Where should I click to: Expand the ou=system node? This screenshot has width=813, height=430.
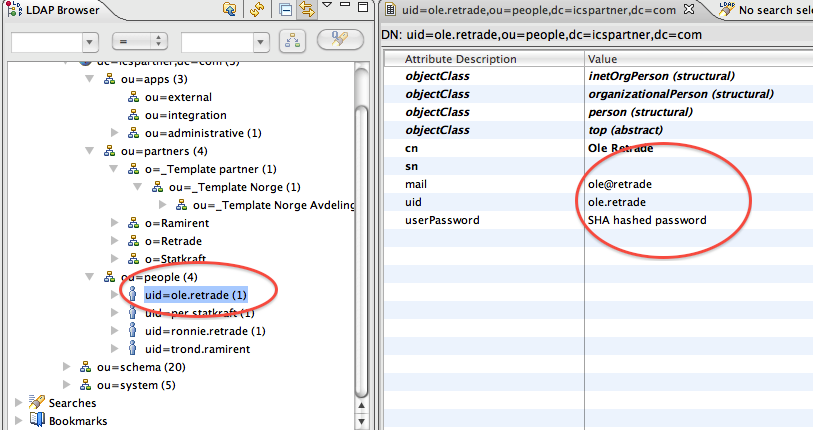tap(66, 384)
